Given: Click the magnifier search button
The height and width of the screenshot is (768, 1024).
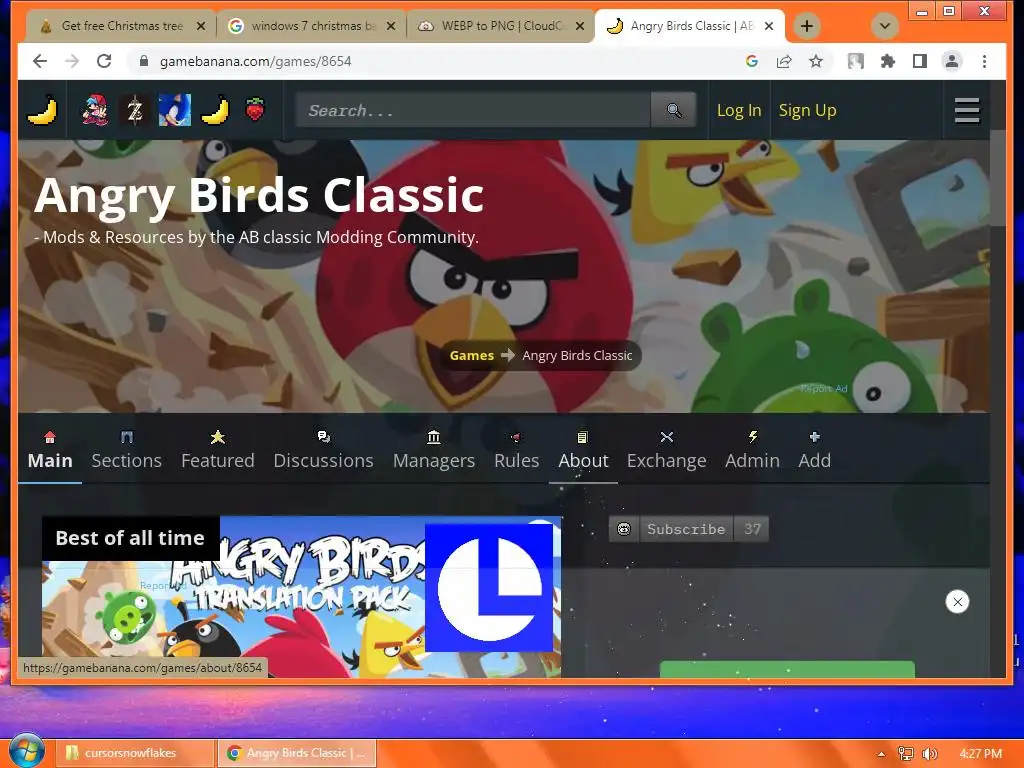Looking at the screenshot, I should pyautogui.click(x=674, y=110).
